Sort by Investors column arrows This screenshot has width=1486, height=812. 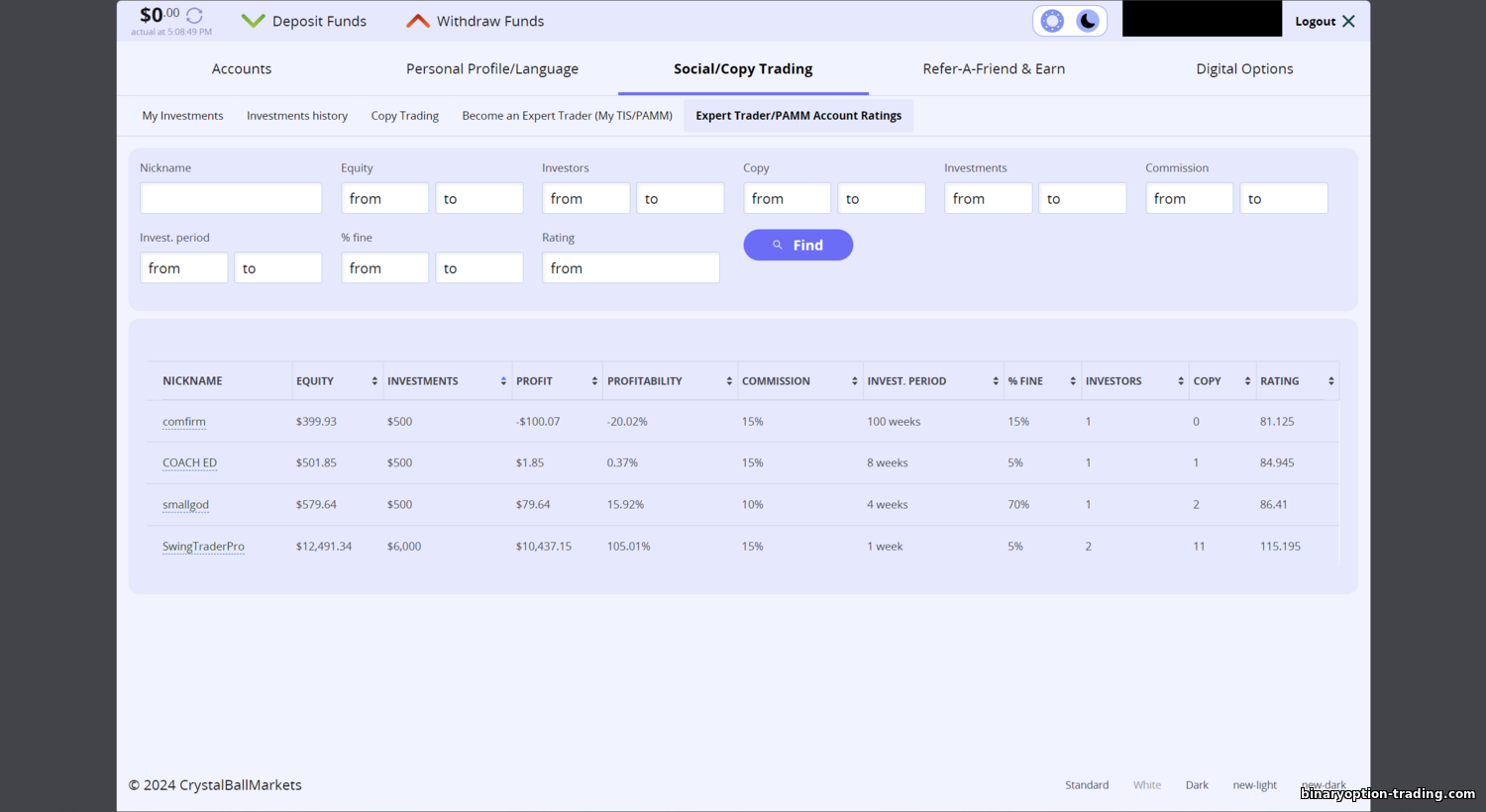tap(1181, 381)
